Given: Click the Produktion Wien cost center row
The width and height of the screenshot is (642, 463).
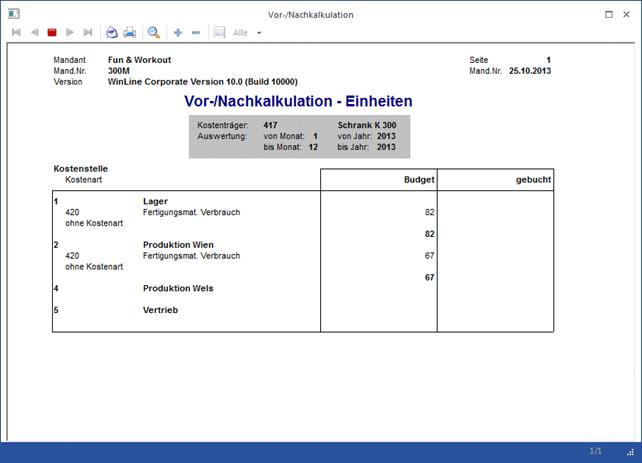Looking at the screenshot, I should 178,245.
